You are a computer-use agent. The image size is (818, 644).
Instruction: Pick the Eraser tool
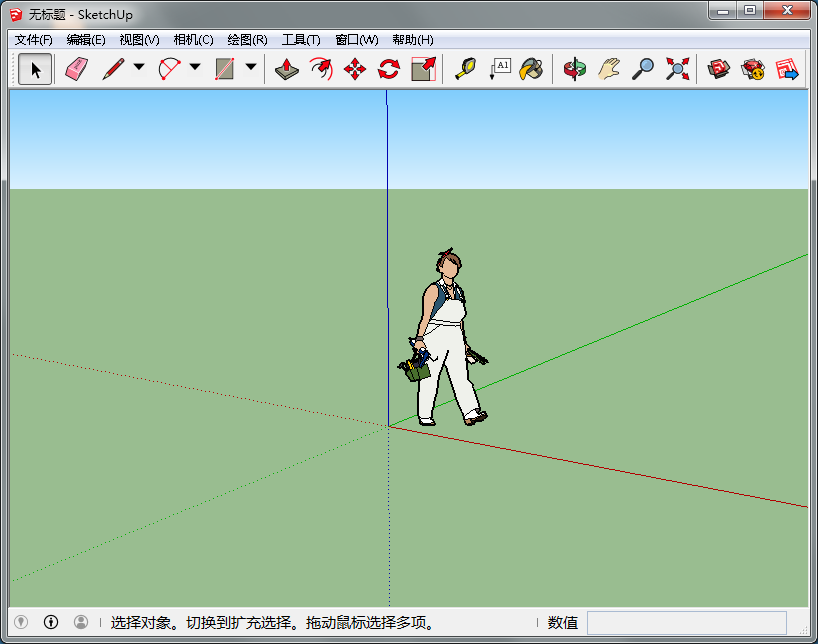[x=76, y=69]
